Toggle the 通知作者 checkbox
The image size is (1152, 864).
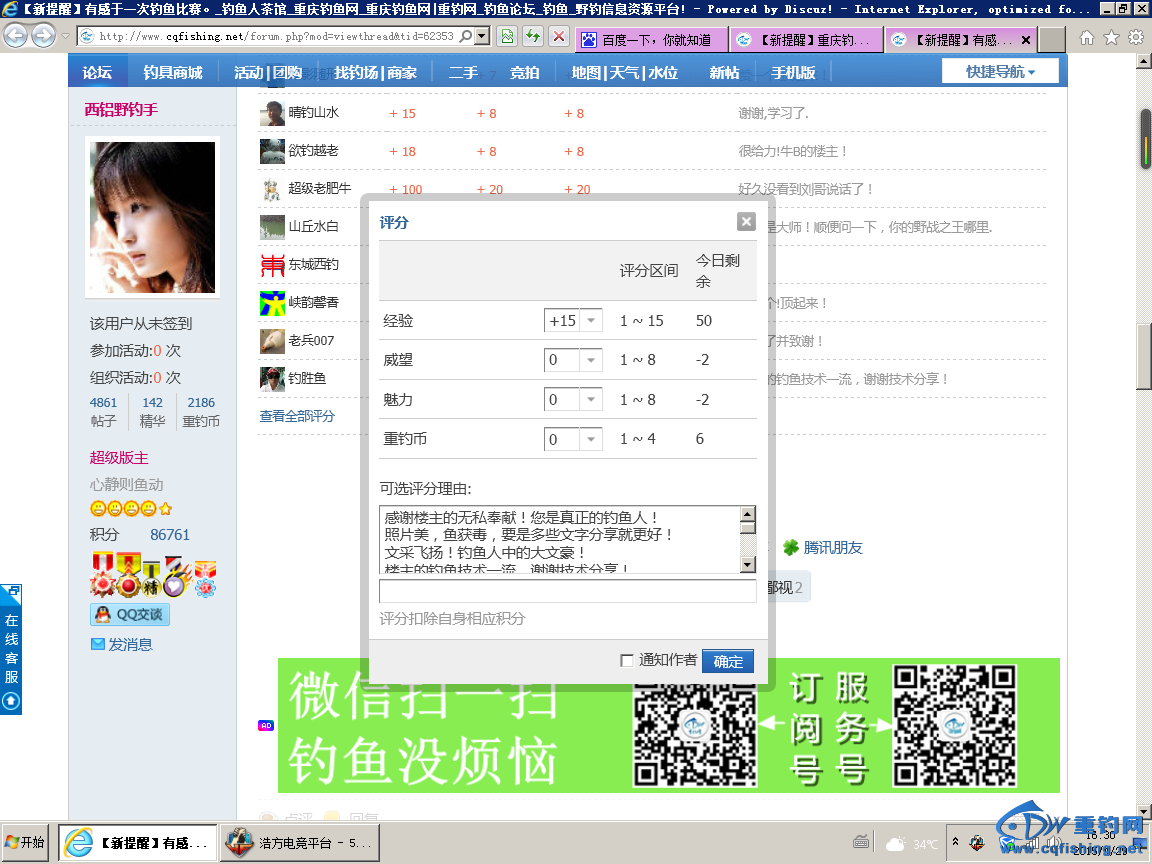(627, 660)
